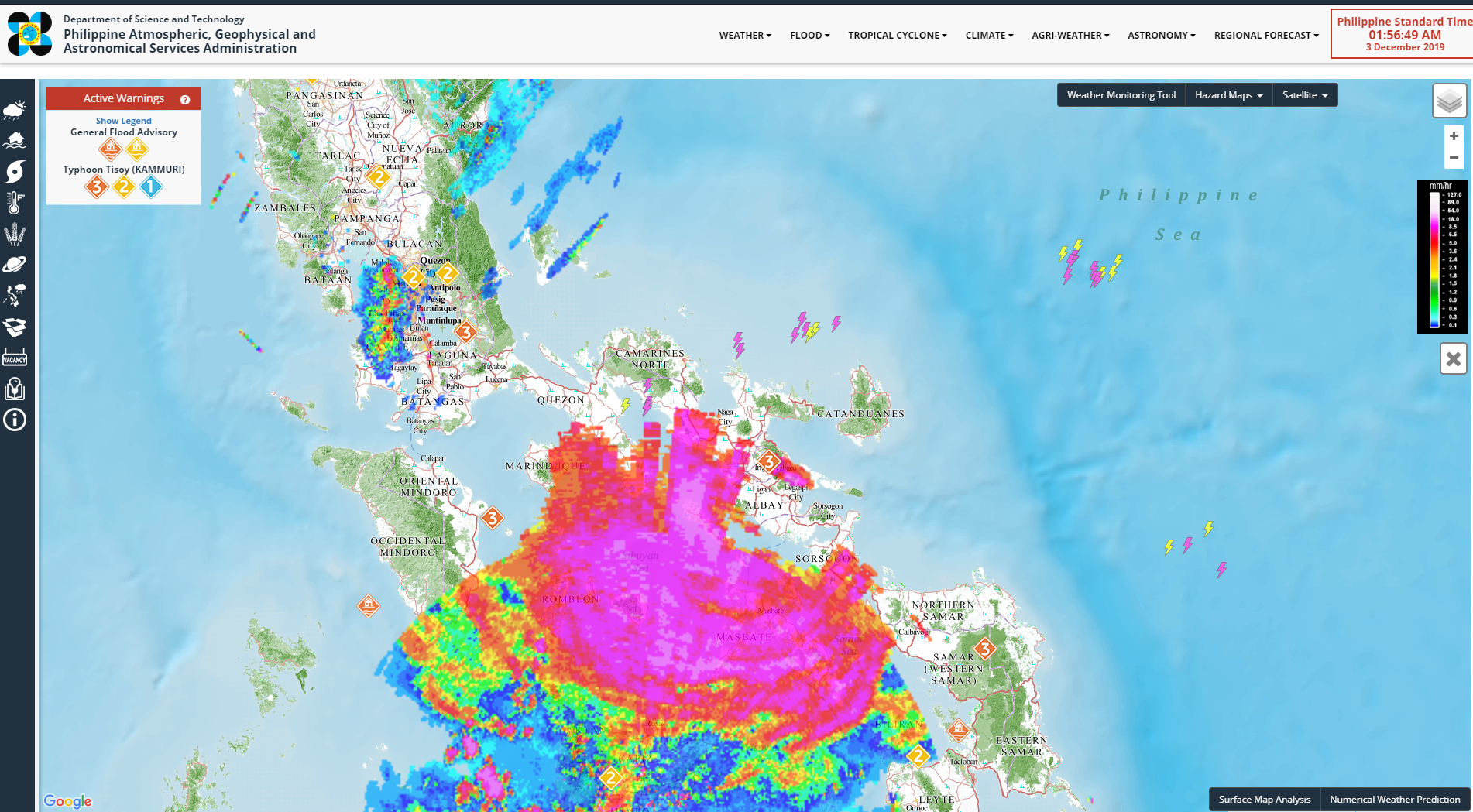This screenshot has width=1473, height=812.
Task: Click the PANGASINAN map label
Action: coord(324,96)
